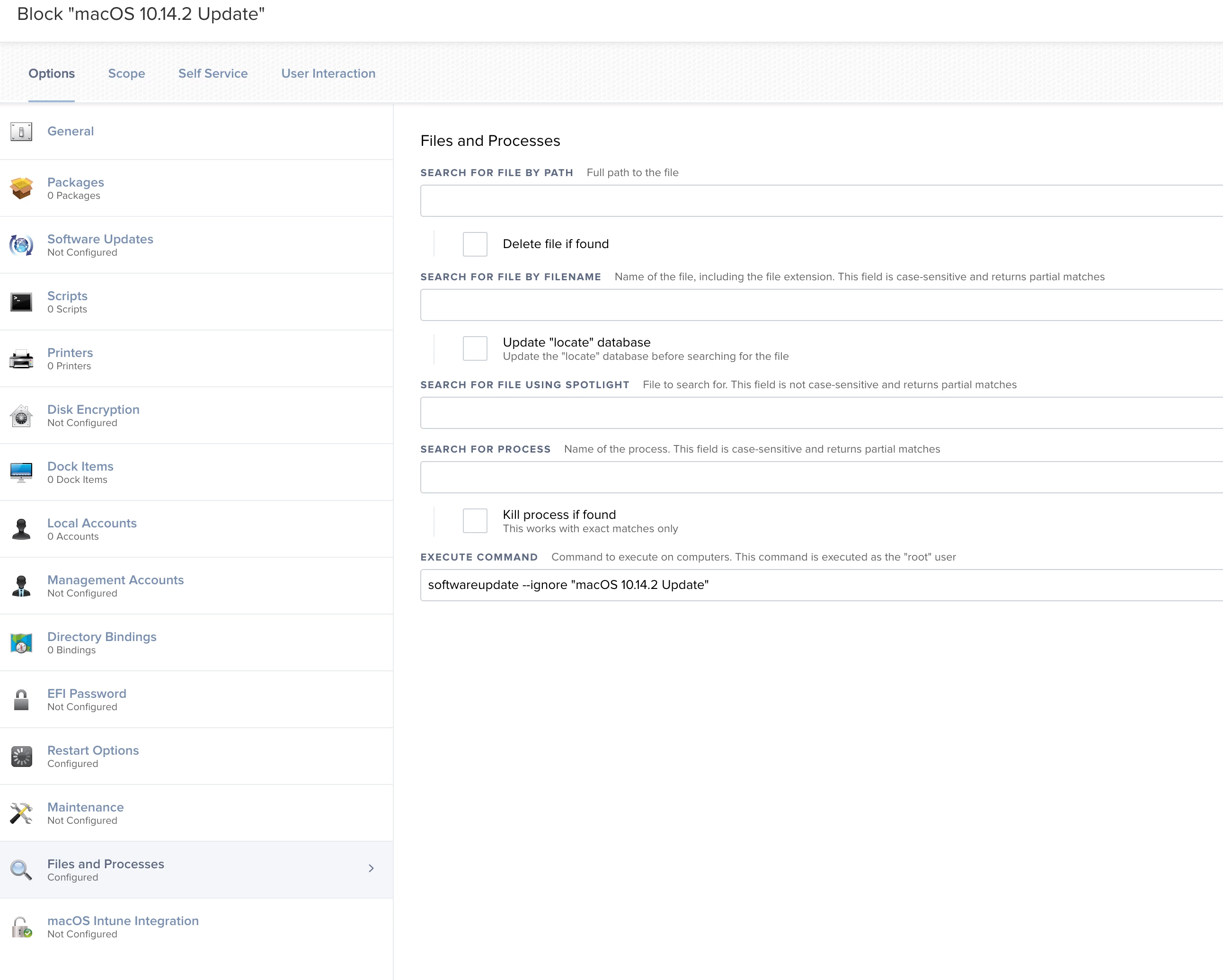1223x980 pixels.
Task: Switch to the Scope tab
Action: tap(126, 74)
